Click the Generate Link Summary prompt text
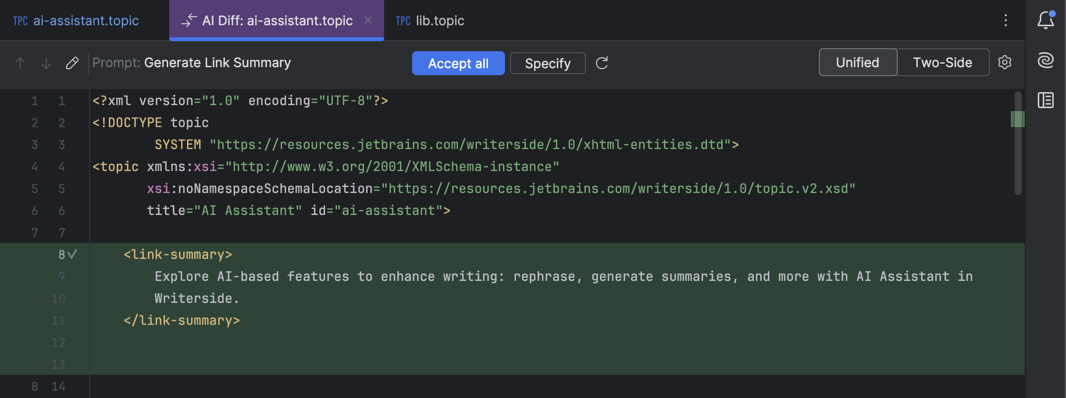The width and height of the screenshot is (1066, 398). 218,63
